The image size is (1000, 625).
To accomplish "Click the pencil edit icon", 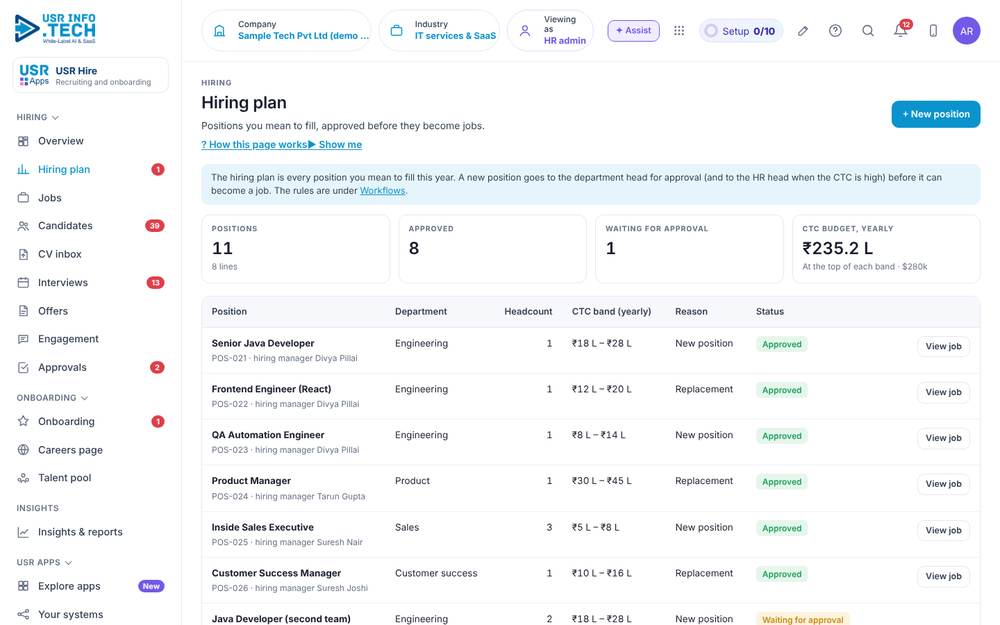I will pyautogui.click(x=803, y=31).
